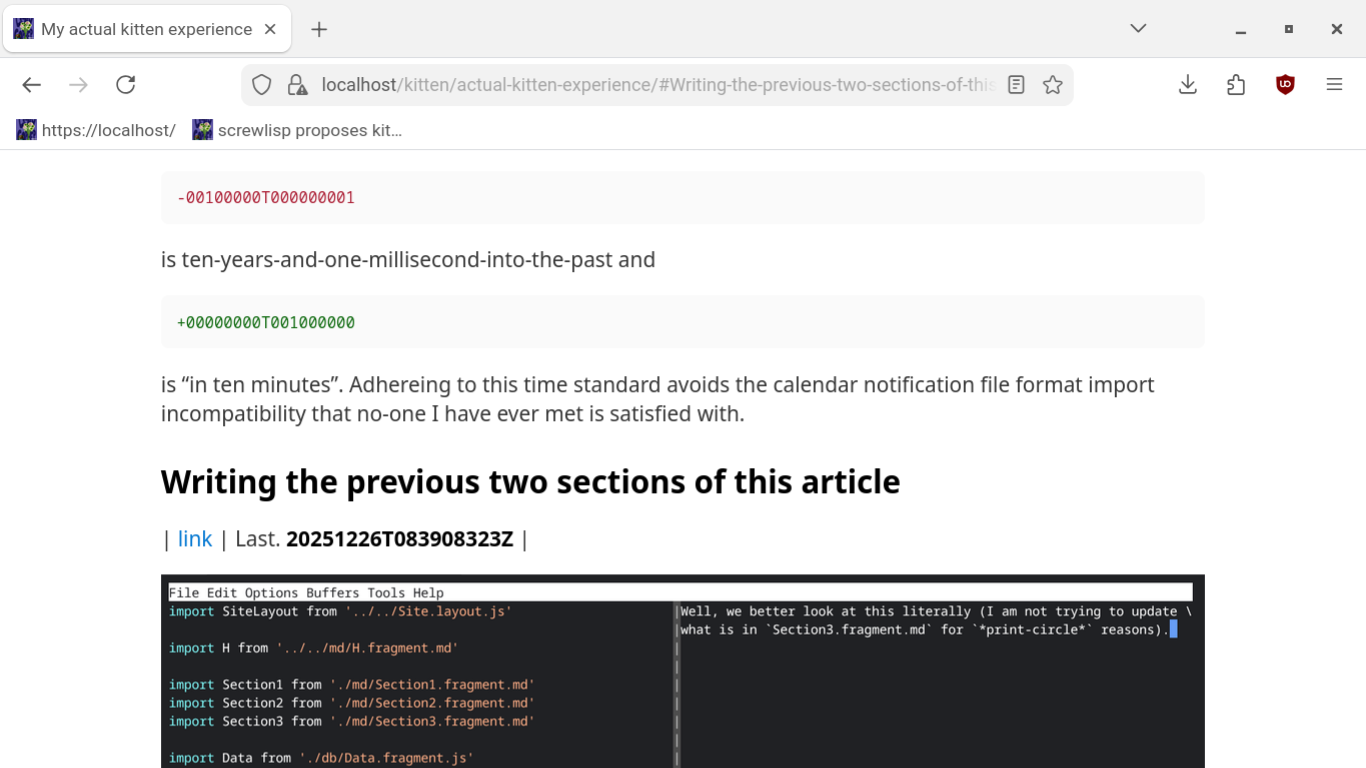Click the section's blue "link" hyperlink
1366x768 pixels.
[x=194, y=539]
